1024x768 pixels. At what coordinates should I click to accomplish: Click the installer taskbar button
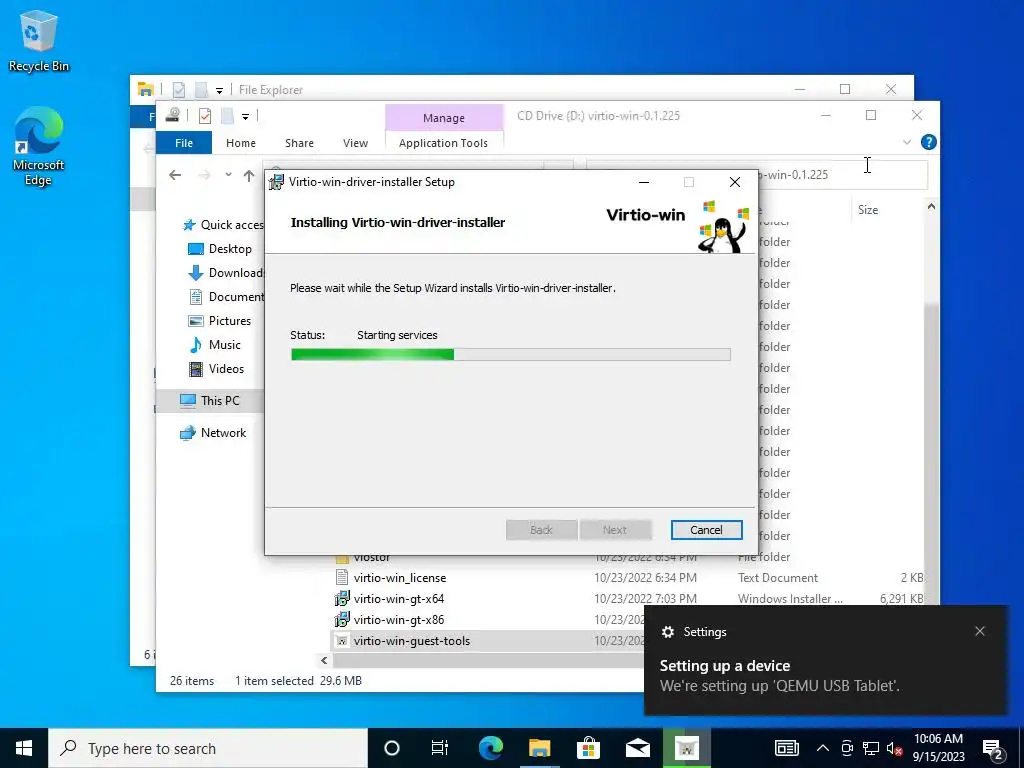[686, 748]
